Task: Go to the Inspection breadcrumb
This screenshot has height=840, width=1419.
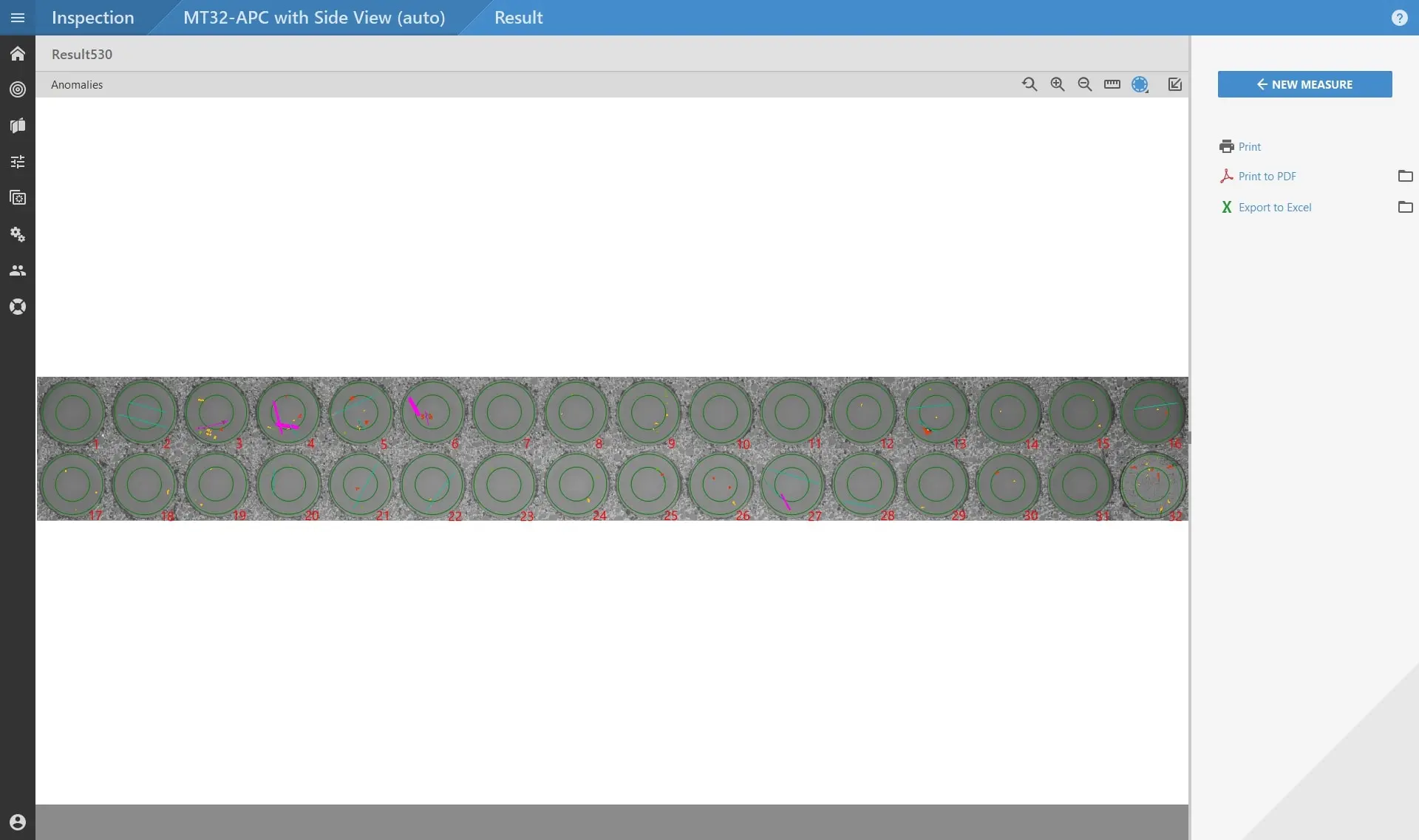Action: (x=92, y=17)
